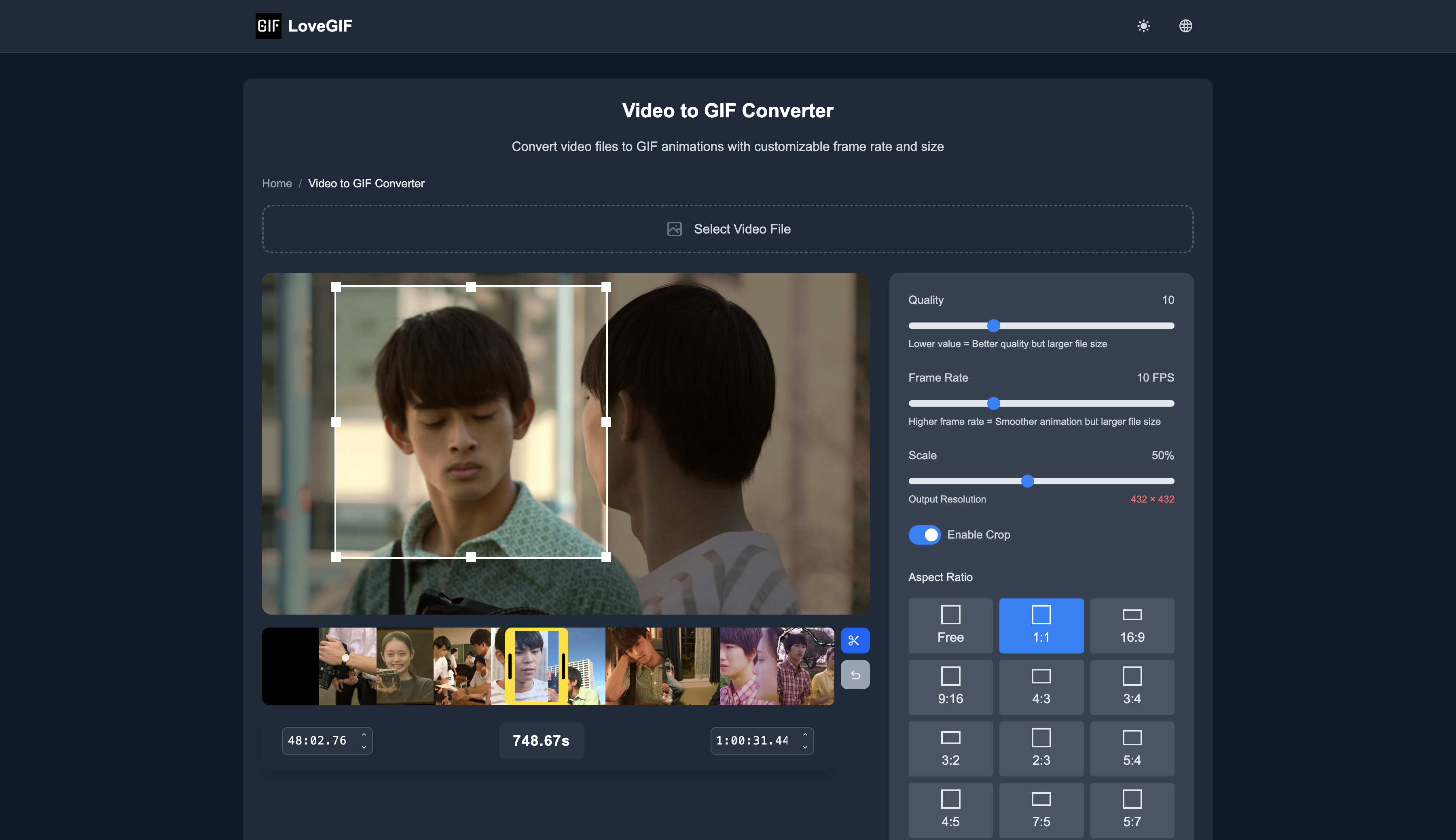Click the smiling girl timeline thumbnail
The image size is (1456, 840).
(405, 666)
